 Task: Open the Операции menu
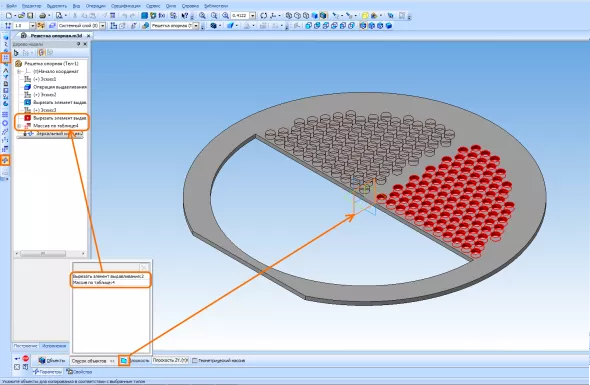[x=96, y=6]
